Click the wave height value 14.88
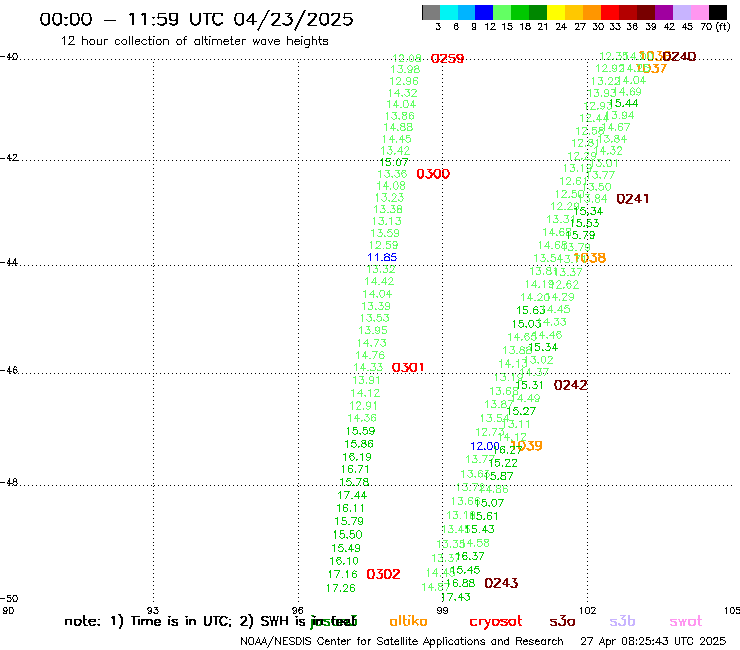Viewport: 740px width, 650px height. pyautogui.click(x=398, y=127)
